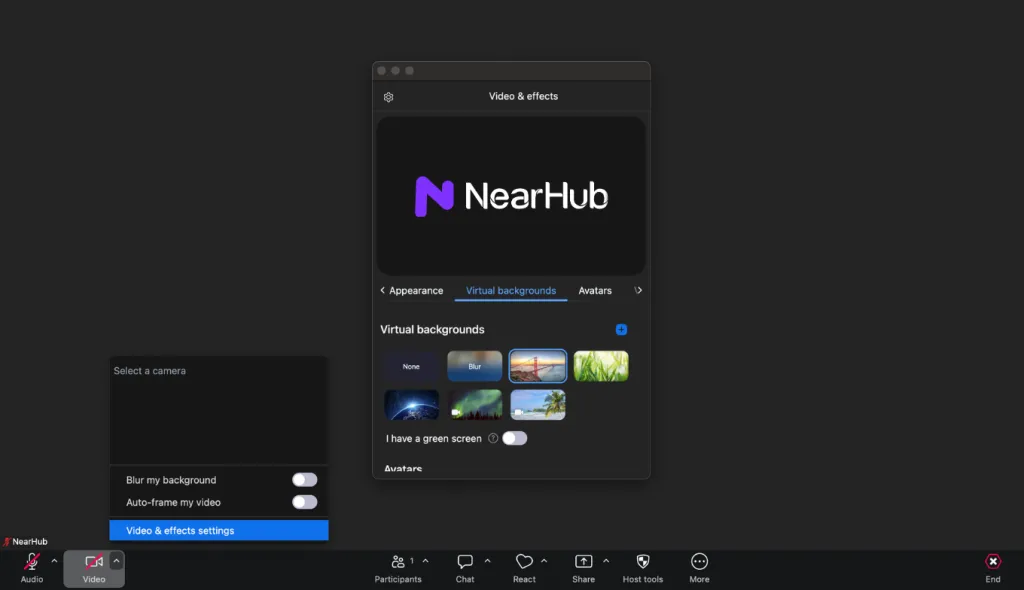Expand audio options arrow next to Audio
This screenshot has height=590, width=1024.
(54, 561)
